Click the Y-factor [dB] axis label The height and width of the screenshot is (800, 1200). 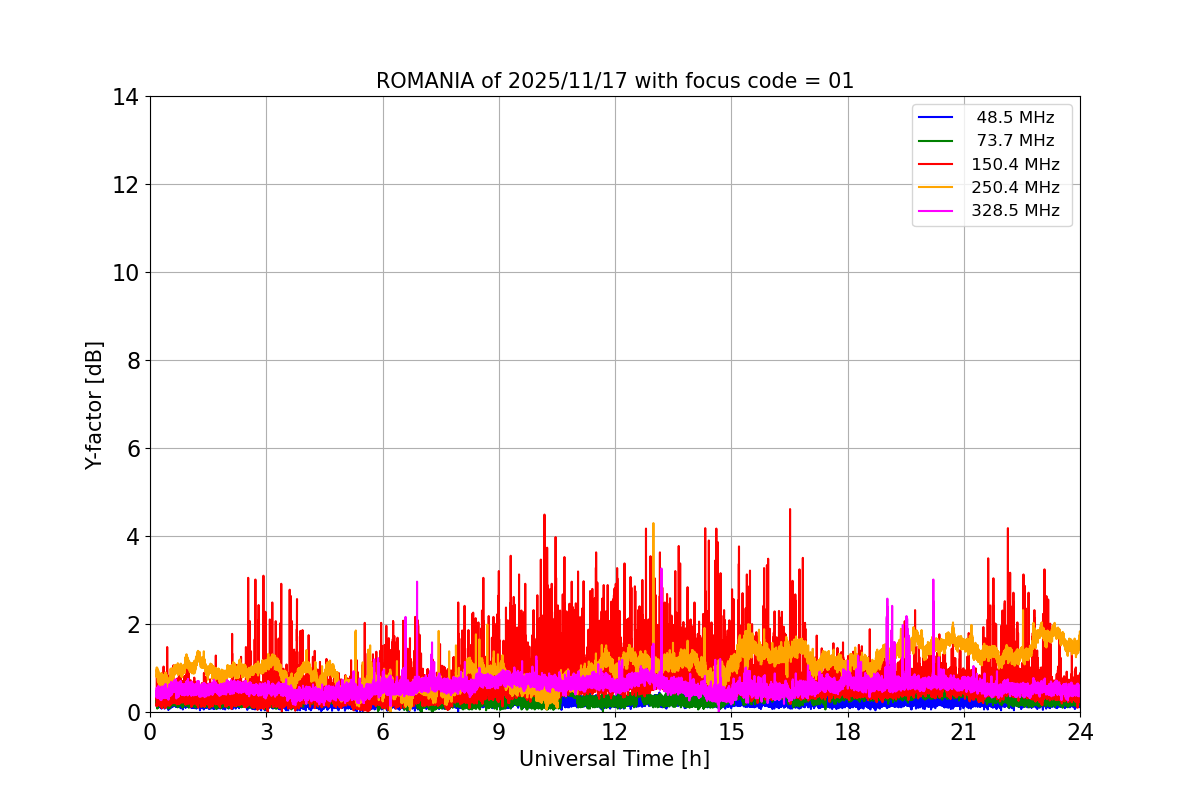tap(94, 405)
